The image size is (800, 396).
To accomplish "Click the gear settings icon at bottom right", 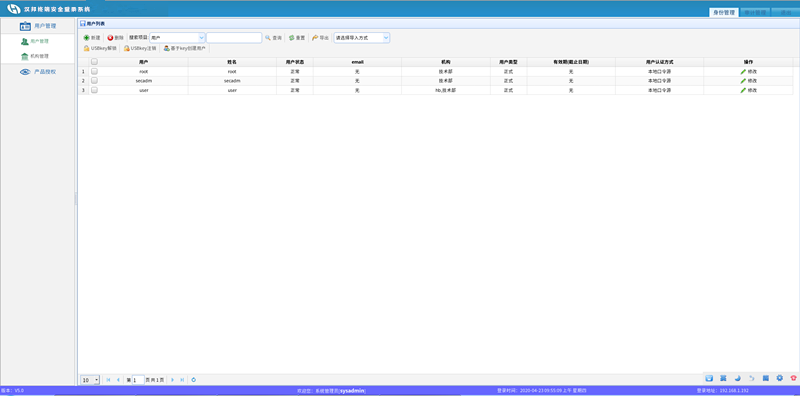I will coord(779,378).
